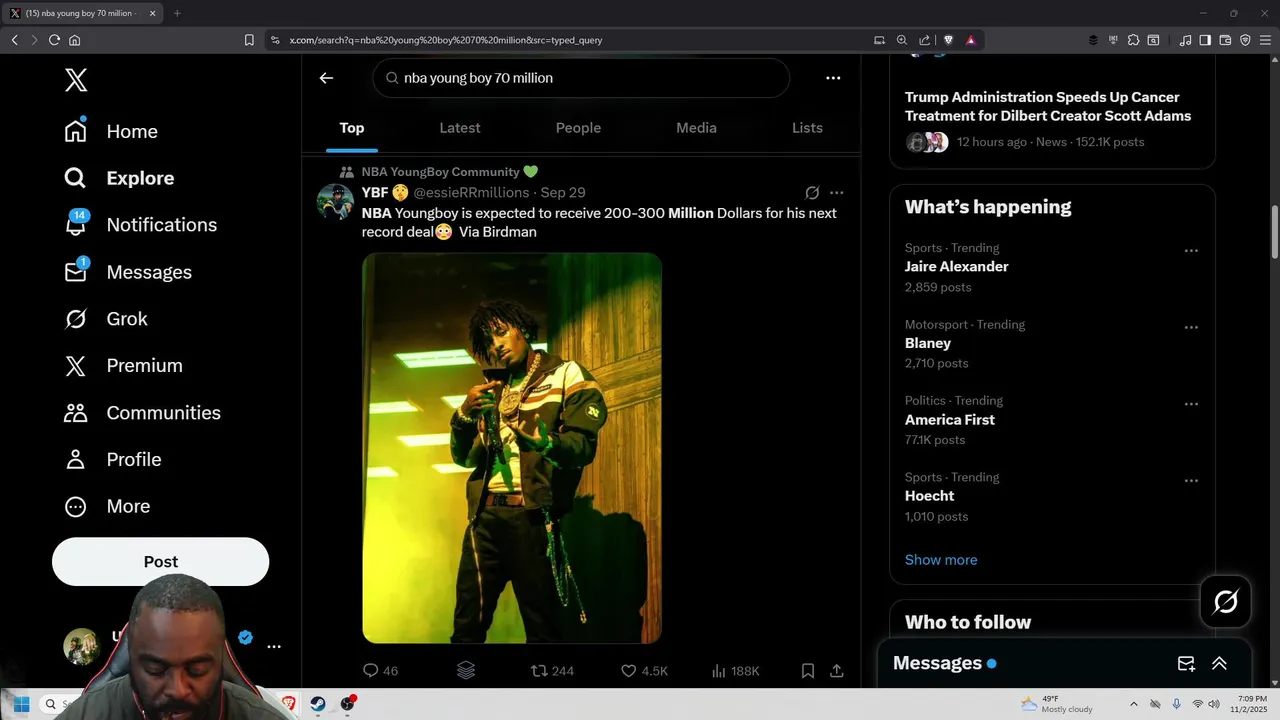Image resolution: width=1280 pixels, height=720 pixels.
Task: Toggle the browser sidebar panel
Action: pos(1205,40)
